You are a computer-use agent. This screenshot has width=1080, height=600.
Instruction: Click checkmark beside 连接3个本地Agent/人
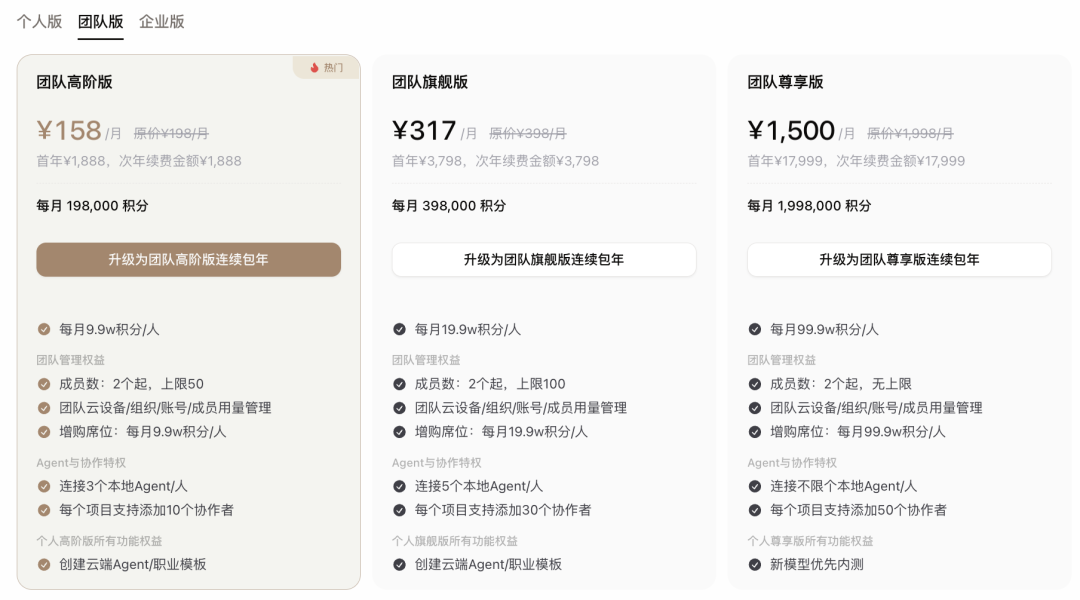click(x=44, y=486)
